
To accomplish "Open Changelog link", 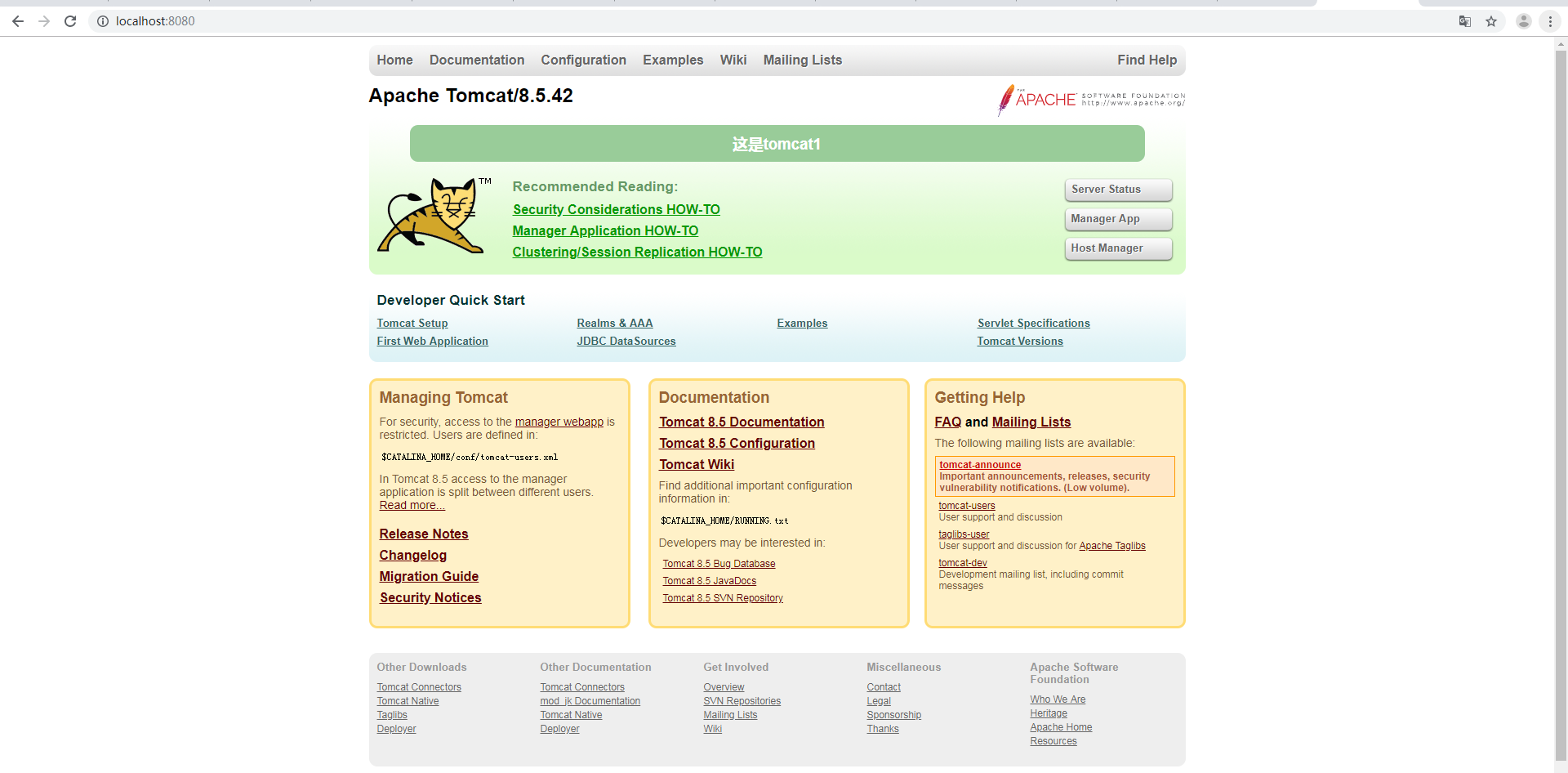I will [x=413, y=556].
